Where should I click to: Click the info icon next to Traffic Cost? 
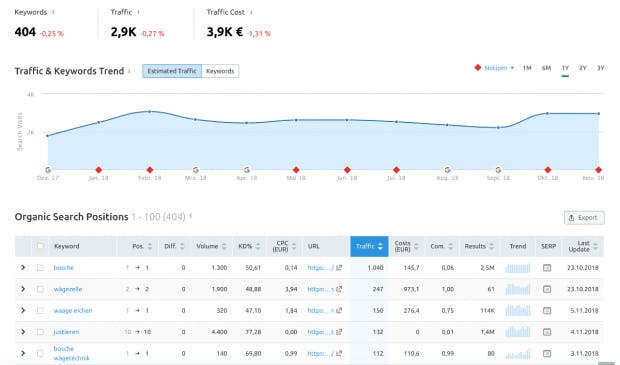click(x=251, y=12)
